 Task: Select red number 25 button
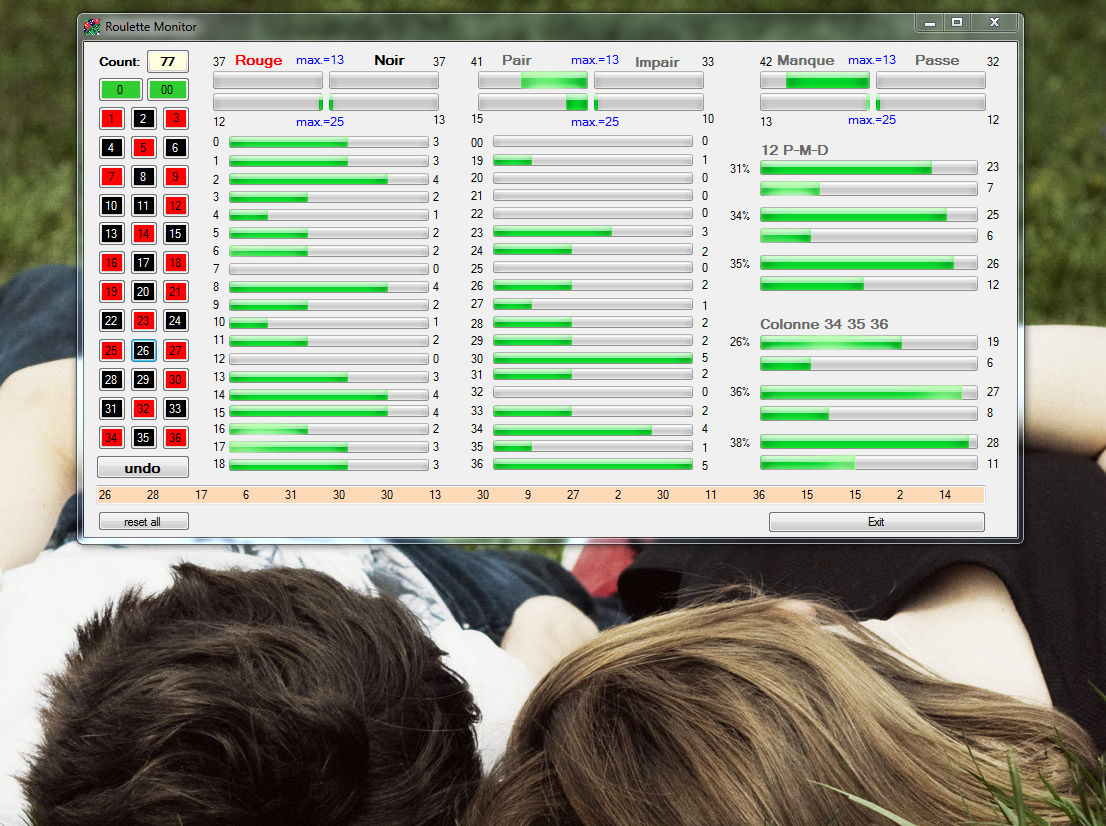pos(111,350)
